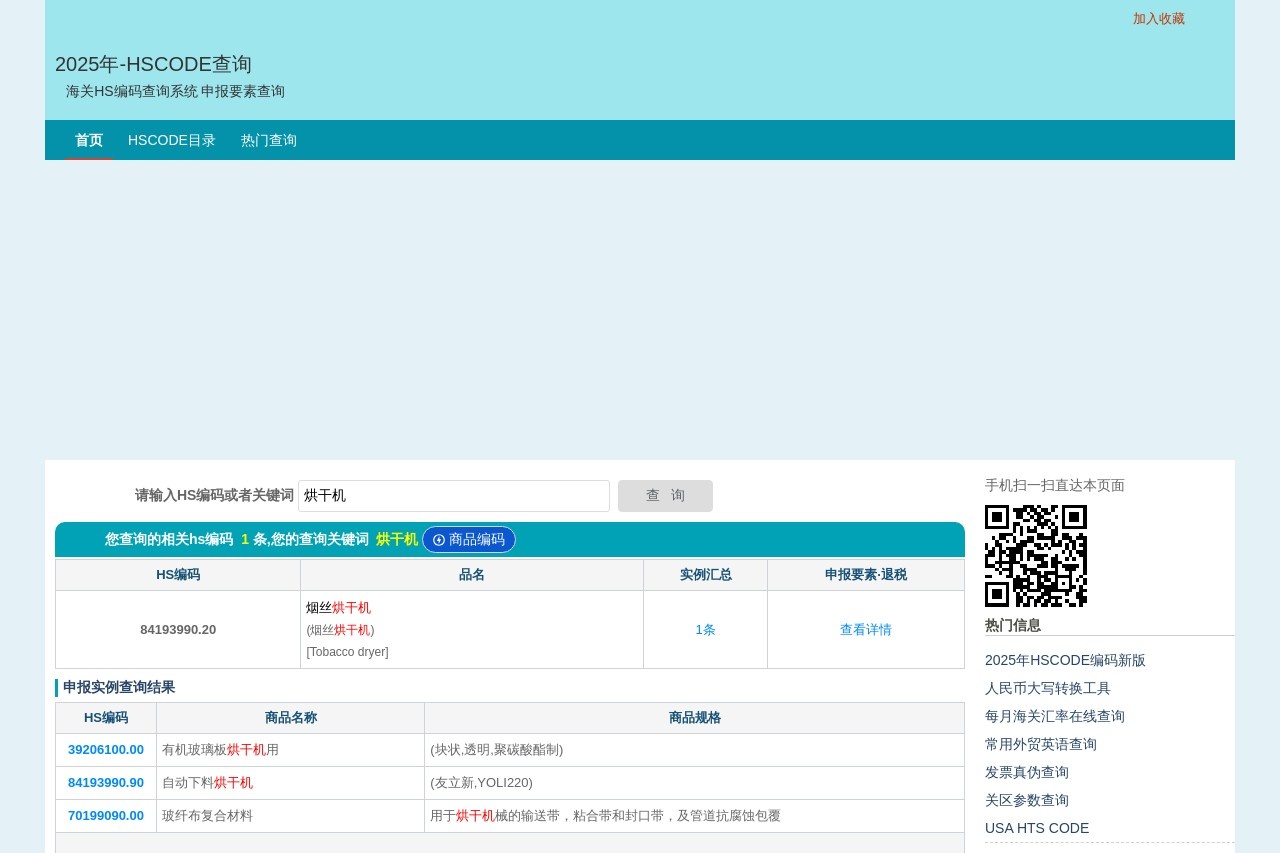Open 2025年HSCODE编码新版 page
Viewport: 1280px width, 853px height.
pos(1065,660)
